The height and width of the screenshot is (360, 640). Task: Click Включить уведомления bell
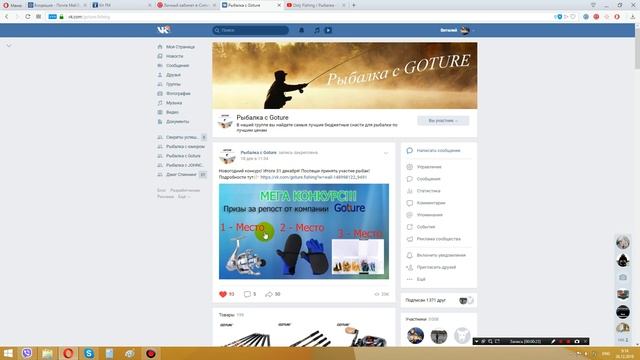[x=409, y=255]
